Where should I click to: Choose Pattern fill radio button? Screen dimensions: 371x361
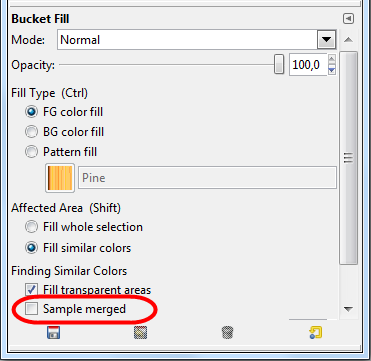pyautogui.click(x=31, y=152)
